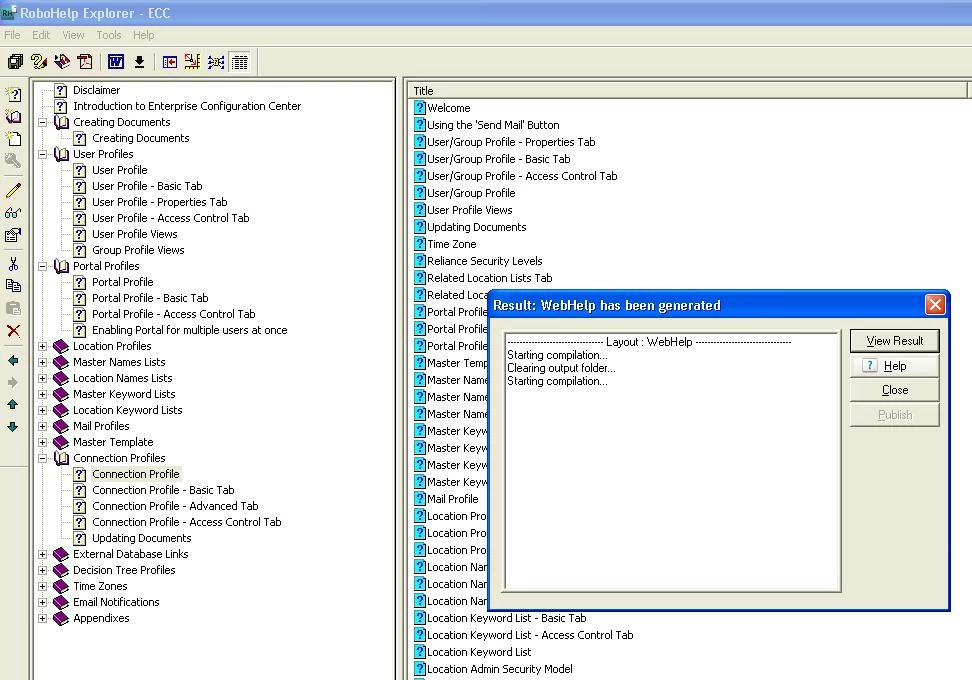This screenshot has height=680, width=972.
Task: Click the glasses Preview icon
Action: pyautogui.click(x=13, y=213)
